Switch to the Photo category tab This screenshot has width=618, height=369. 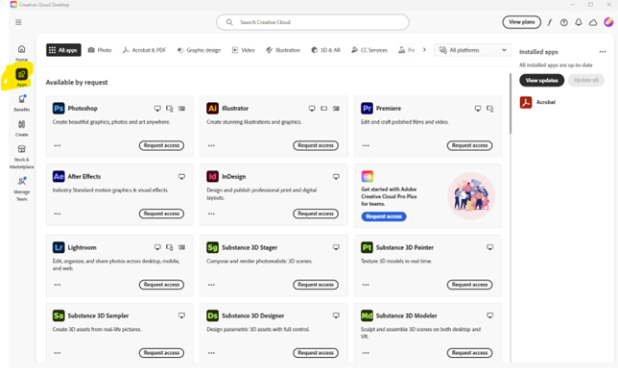[100, 50]
